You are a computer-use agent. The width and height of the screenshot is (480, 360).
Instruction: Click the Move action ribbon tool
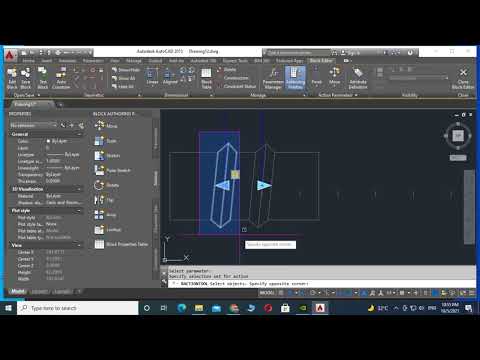click(334, 77)
